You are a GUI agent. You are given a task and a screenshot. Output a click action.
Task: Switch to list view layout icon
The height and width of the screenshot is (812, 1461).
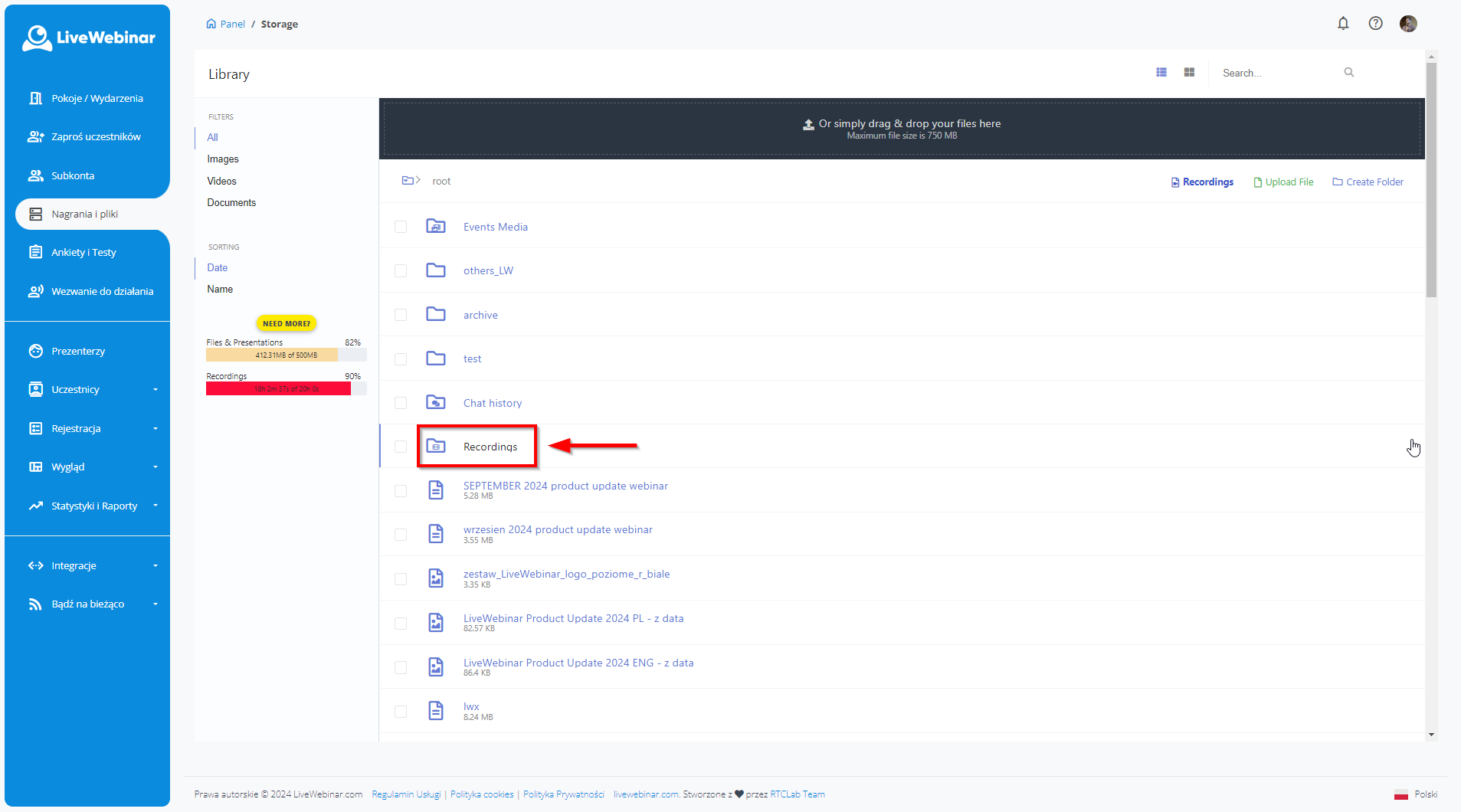[1161, 73]
